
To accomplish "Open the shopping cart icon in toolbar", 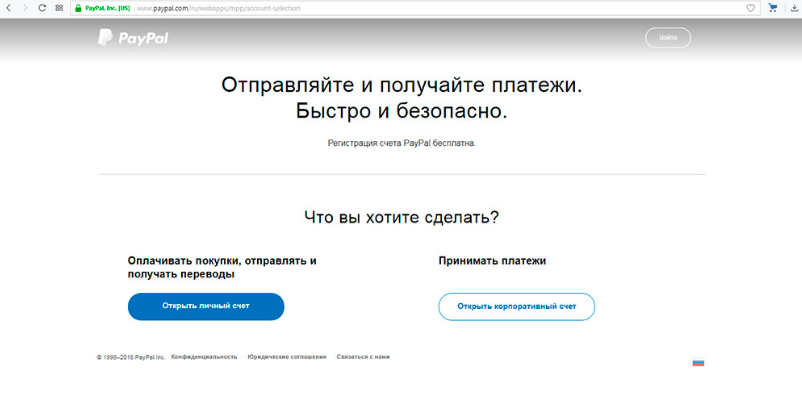I will pyautogui.click(x=773, y=8).
